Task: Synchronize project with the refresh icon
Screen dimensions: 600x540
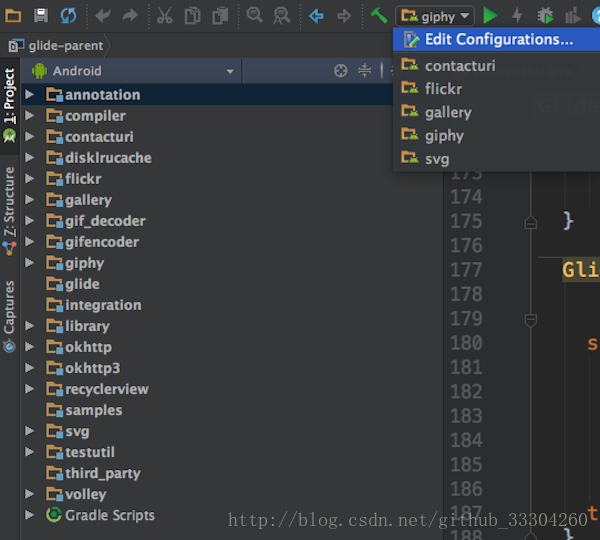Action: click(68, 16)
